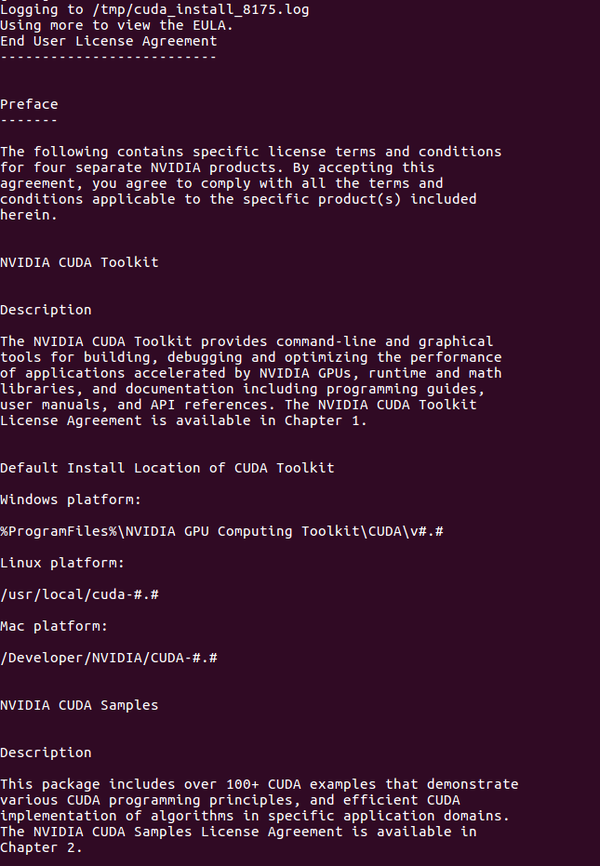
Task: Click the "Linux platform:" label
Action: pos(63,563)
